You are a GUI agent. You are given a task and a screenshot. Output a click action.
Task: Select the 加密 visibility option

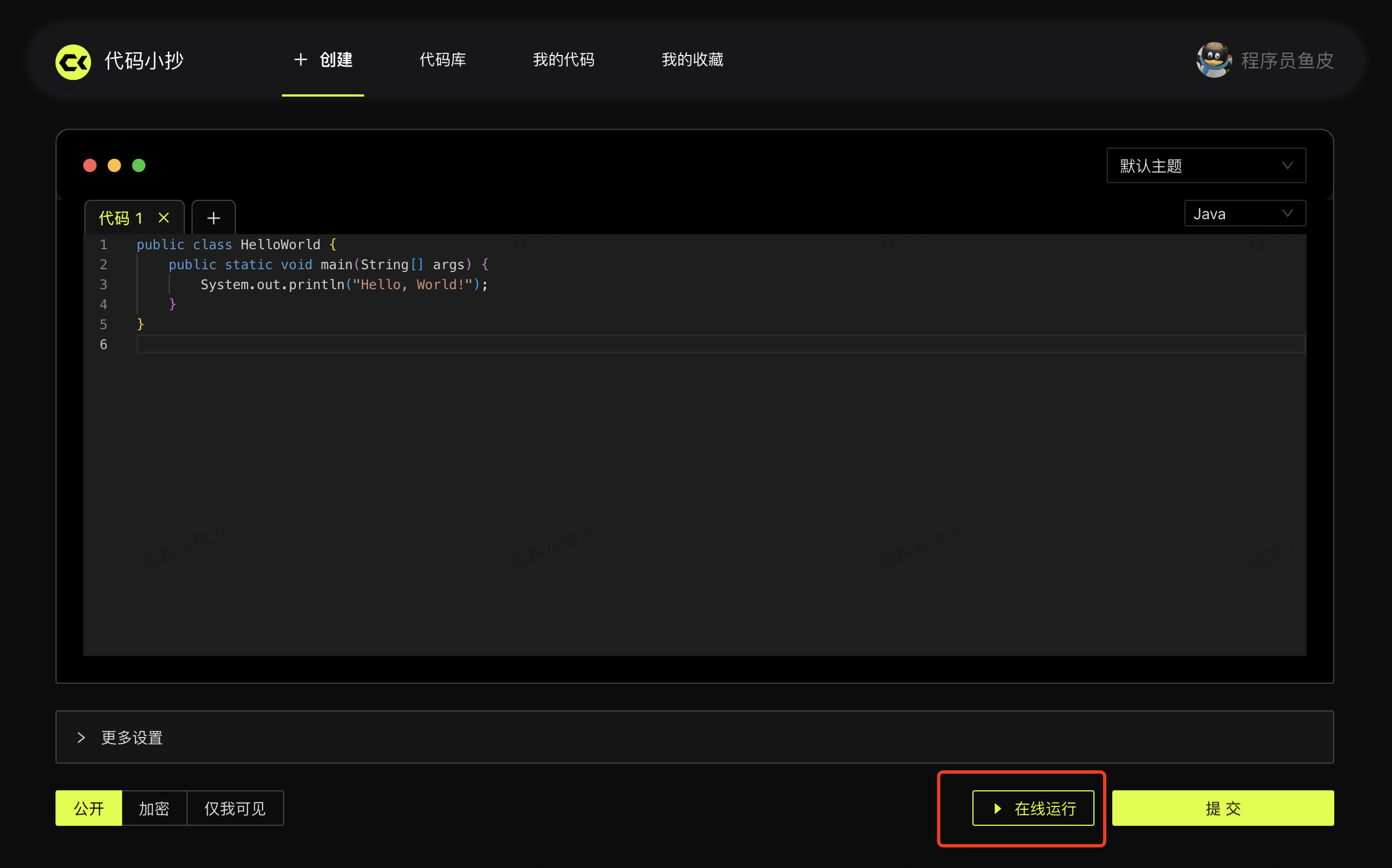(x=154, y=808)
